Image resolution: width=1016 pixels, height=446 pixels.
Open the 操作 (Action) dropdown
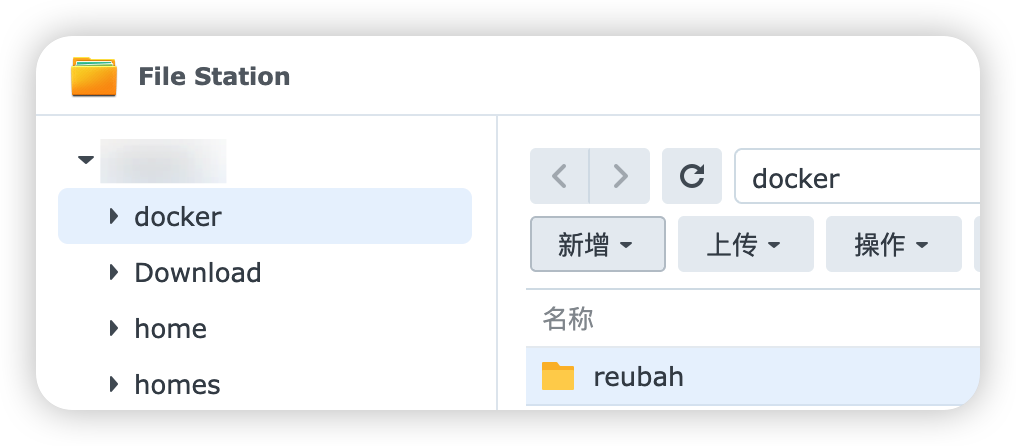pos(893,244)
